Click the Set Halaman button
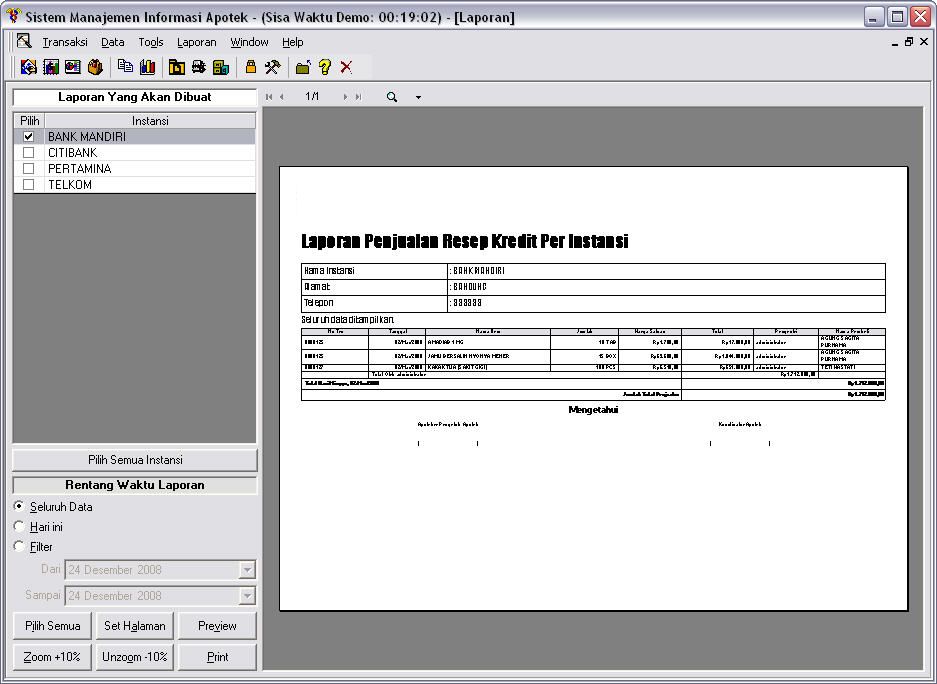This screenshot has width=937, height=684. [x=134, y=625]
